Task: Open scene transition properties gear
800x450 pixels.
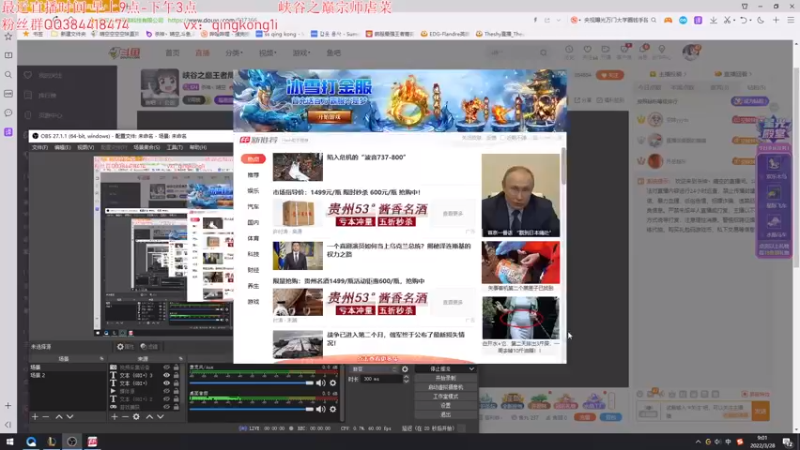Action: [405, 369]
